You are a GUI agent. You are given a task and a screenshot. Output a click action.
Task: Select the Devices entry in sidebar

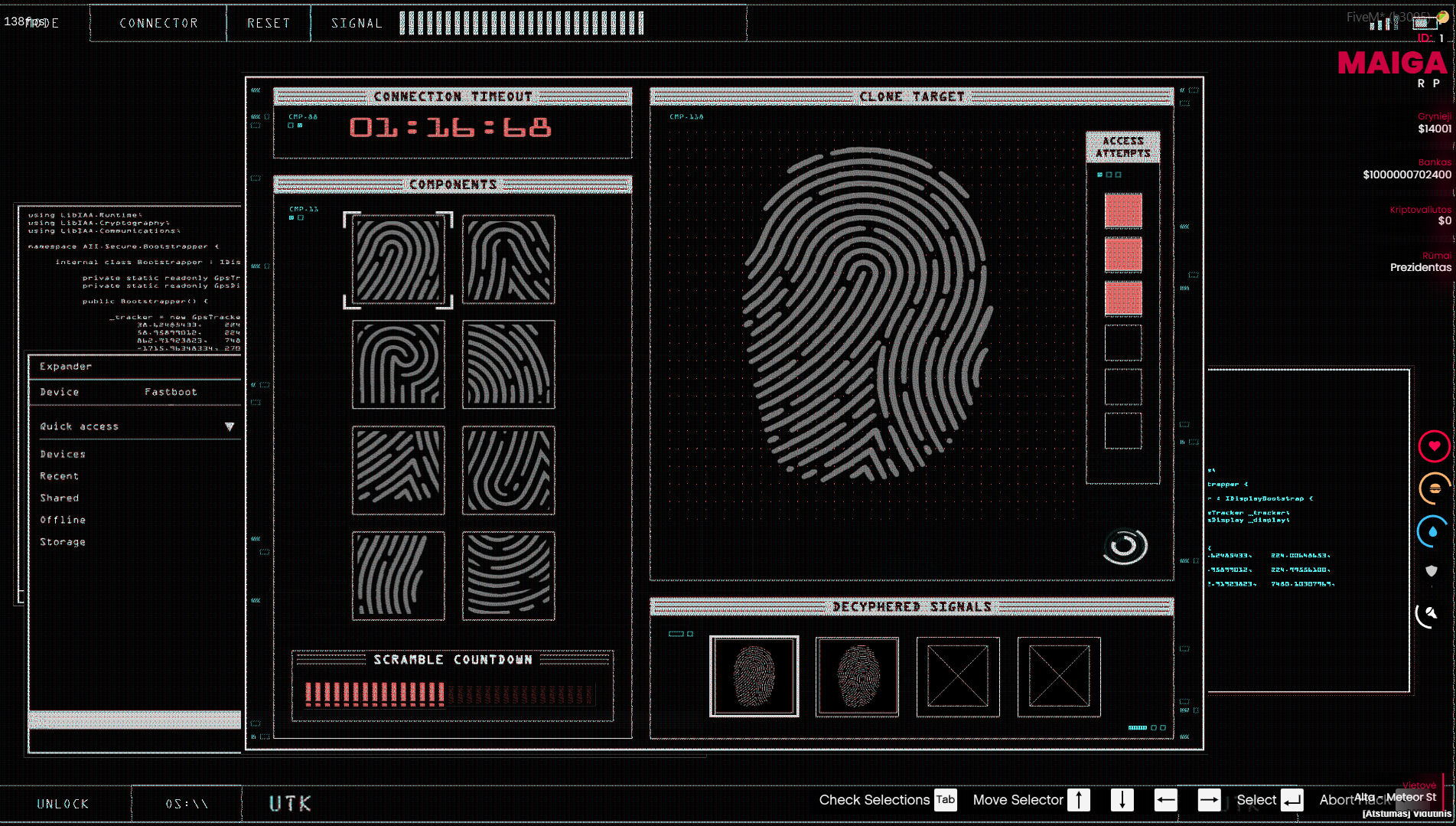(x=63, y=454)
